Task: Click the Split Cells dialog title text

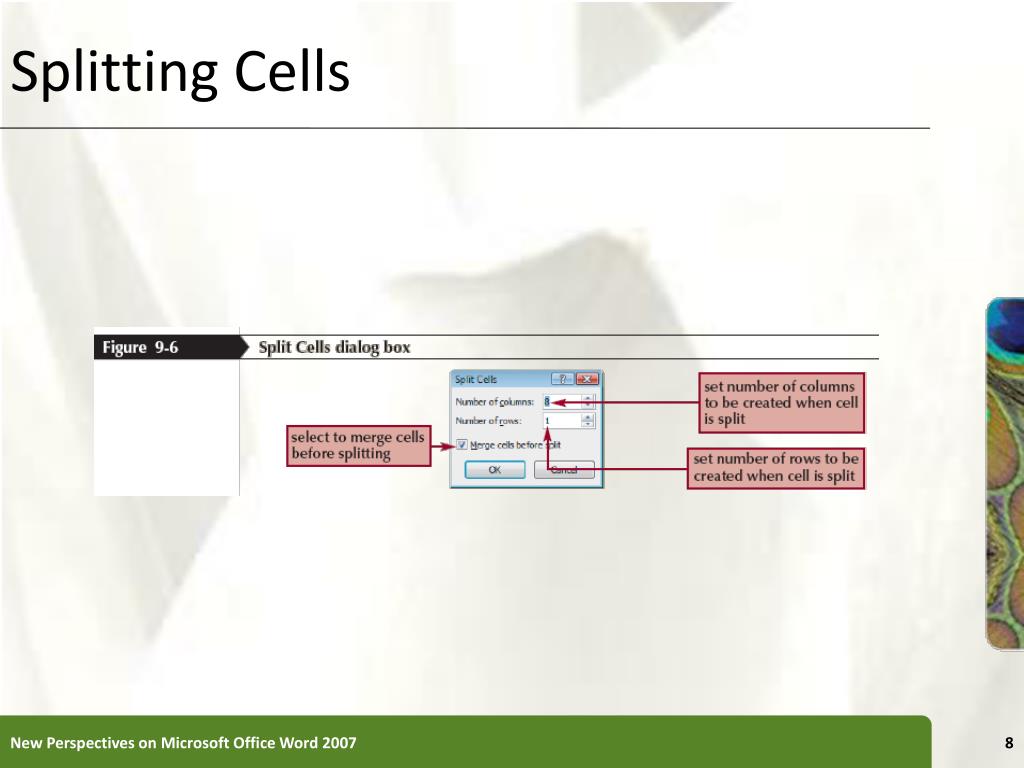Action: [475, 379]
